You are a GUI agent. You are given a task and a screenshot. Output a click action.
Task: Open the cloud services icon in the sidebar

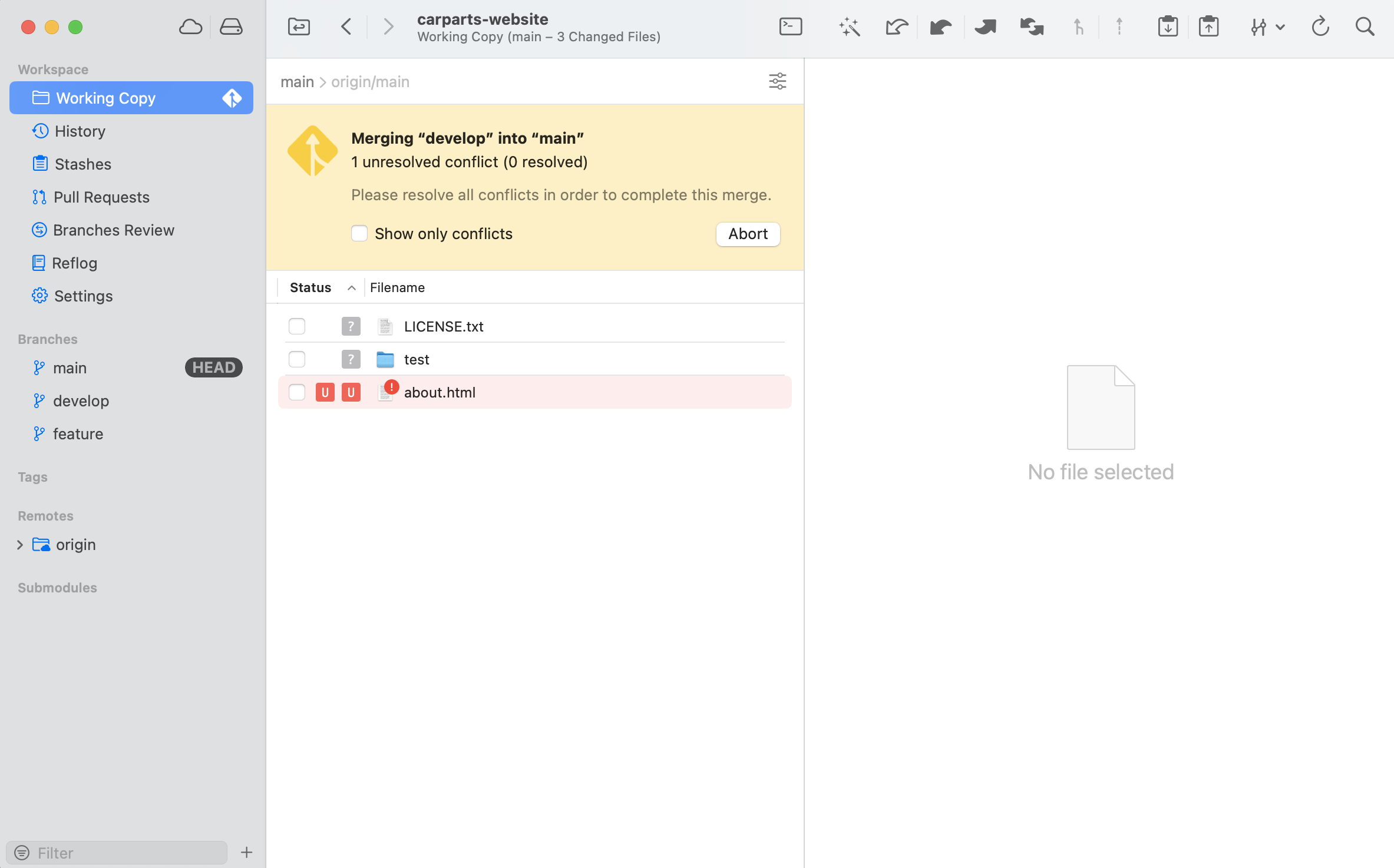(190, 27)
